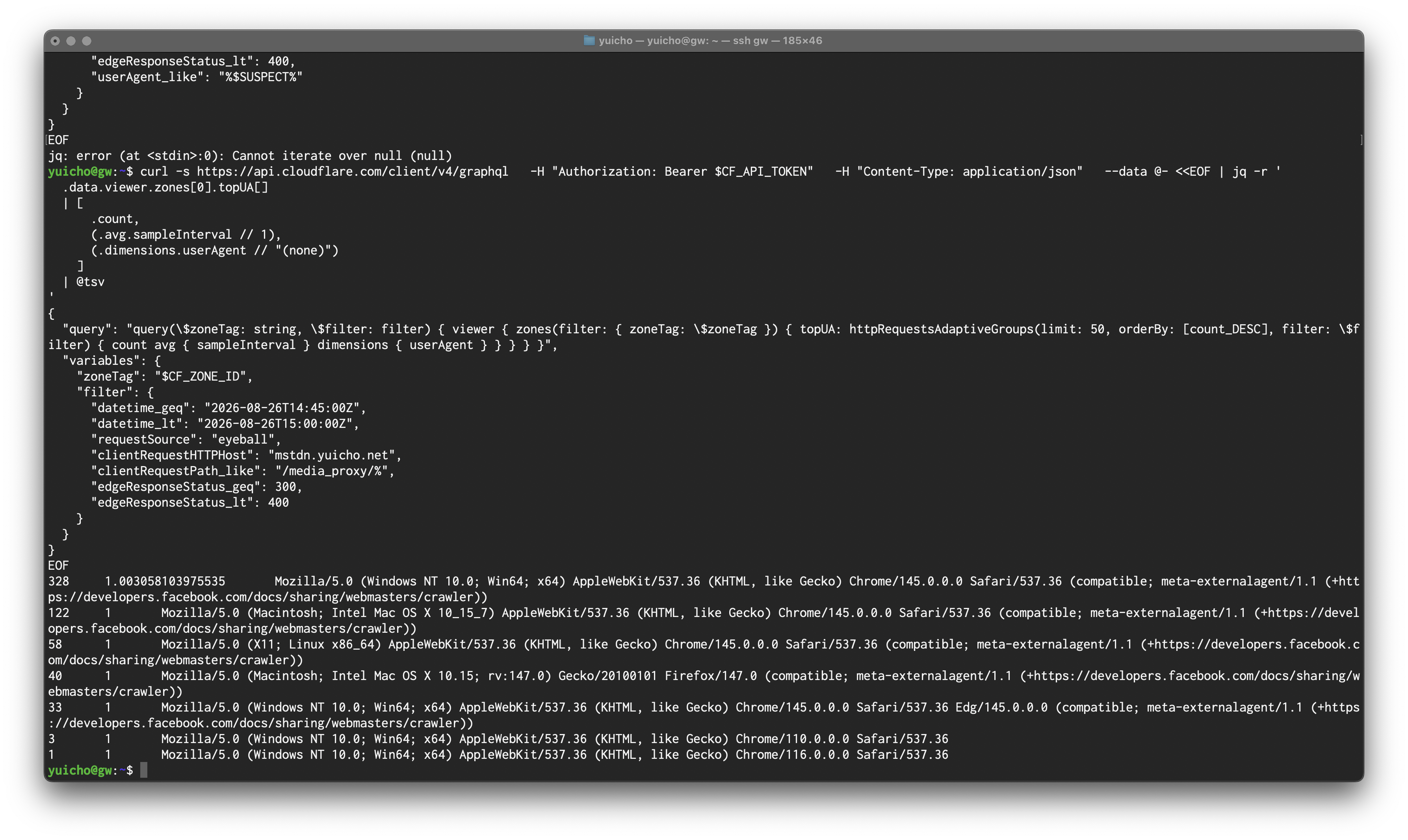The height and width of the screenshot is (840, 1408).
Task: Click the '| @tsv' line
Action: [84, 282]
